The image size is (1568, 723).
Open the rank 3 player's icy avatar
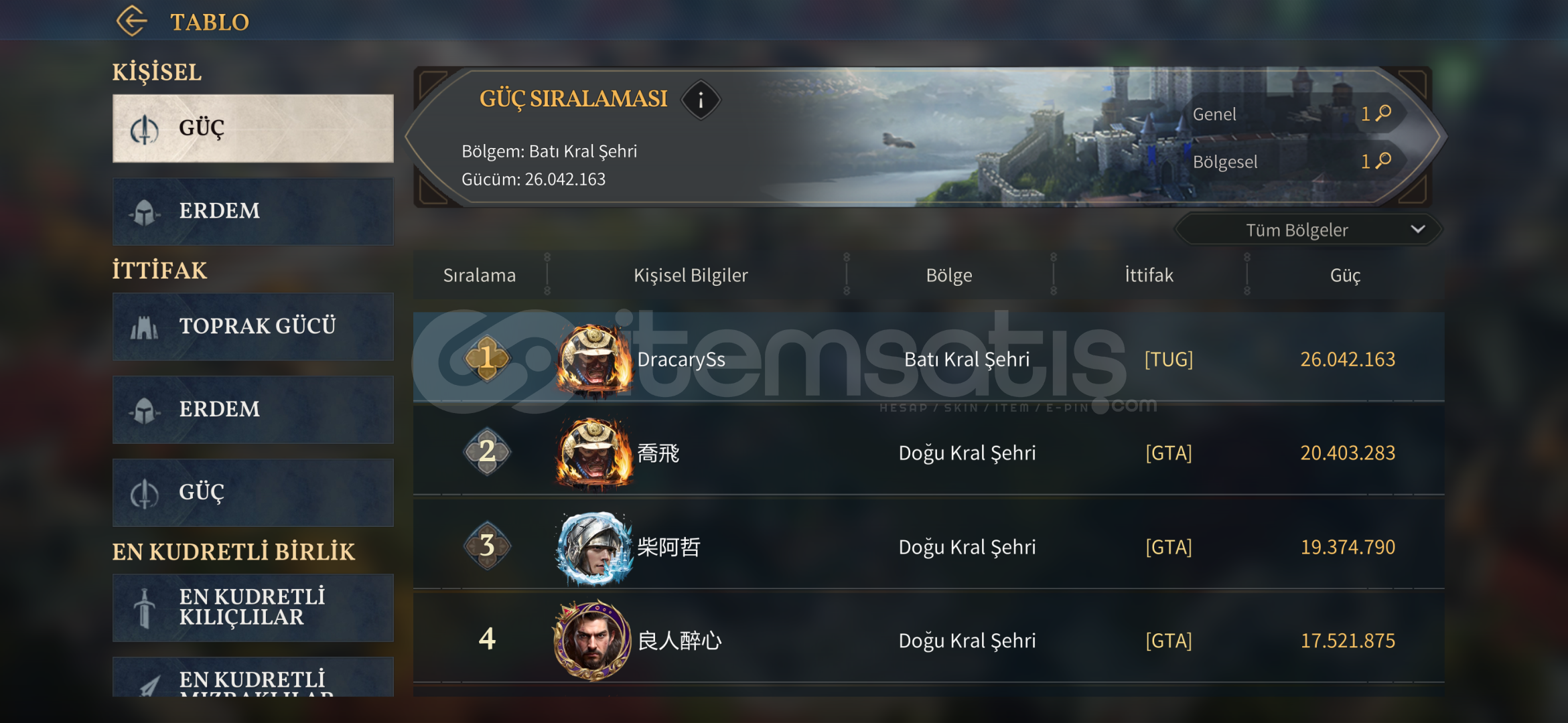pyautogui.click(x=593, y=547)
